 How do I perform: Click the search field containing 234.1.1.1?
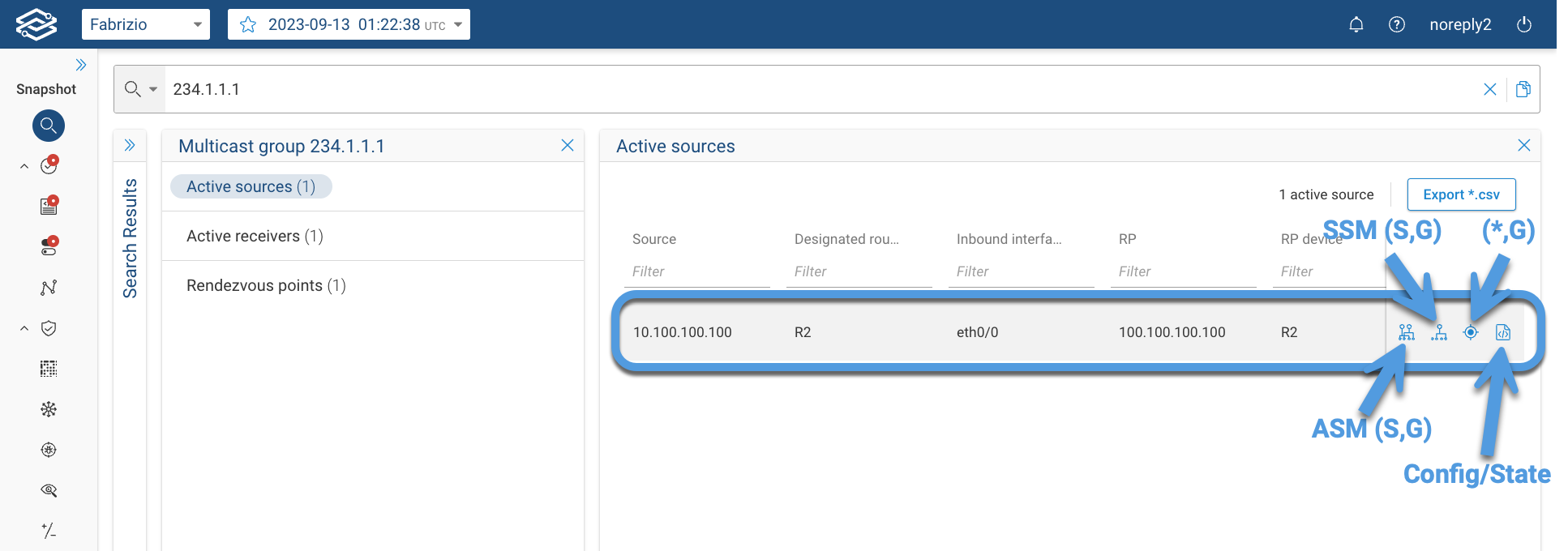pos(819,89)
